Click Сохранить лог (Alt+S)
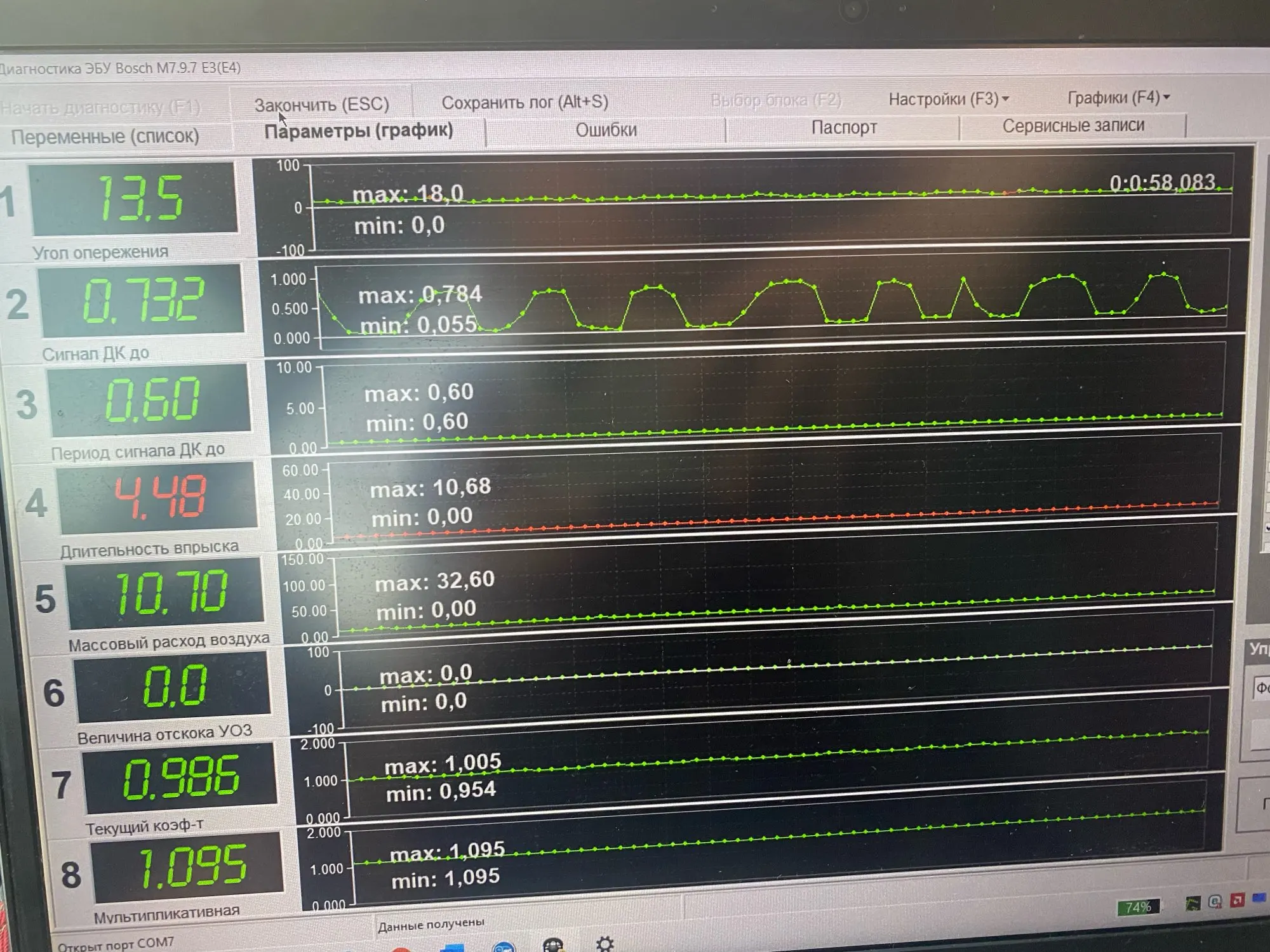This screenshot has height=952, width=1270. [525, 102]
